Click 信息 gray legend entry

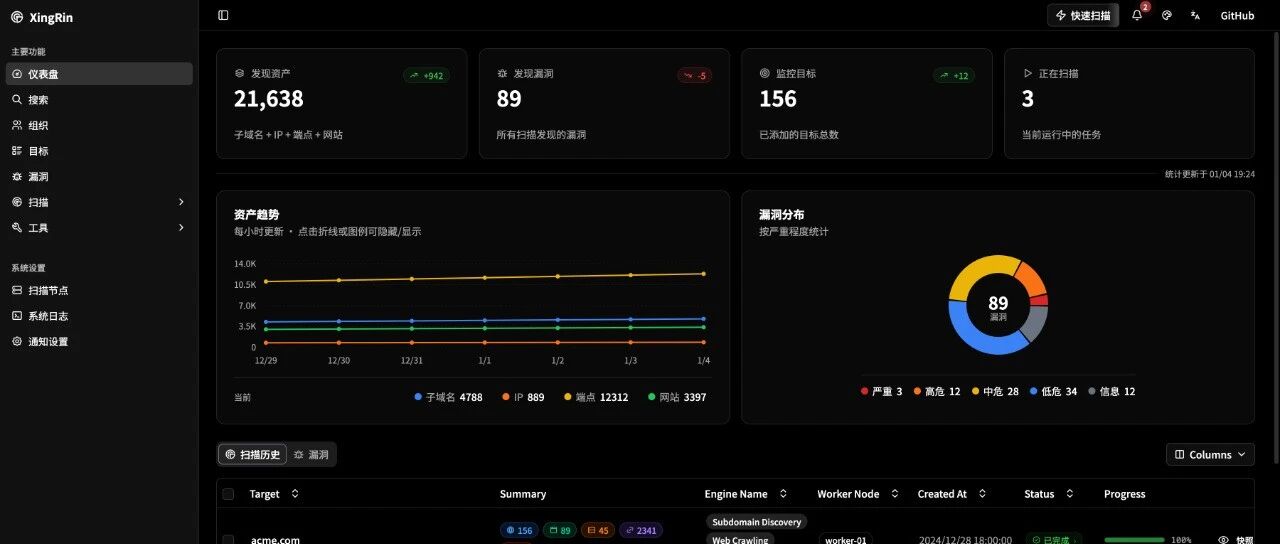coord(1111,392)
